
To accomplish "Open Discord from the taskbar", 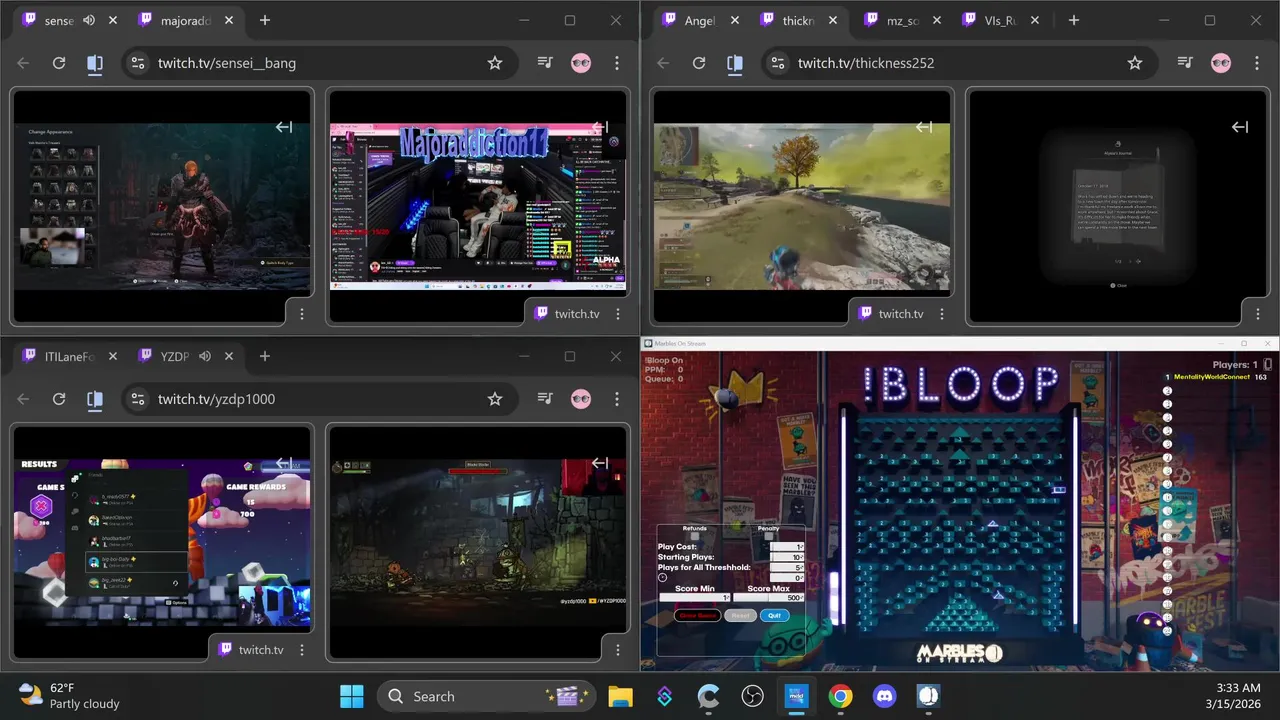I will 885,696.
